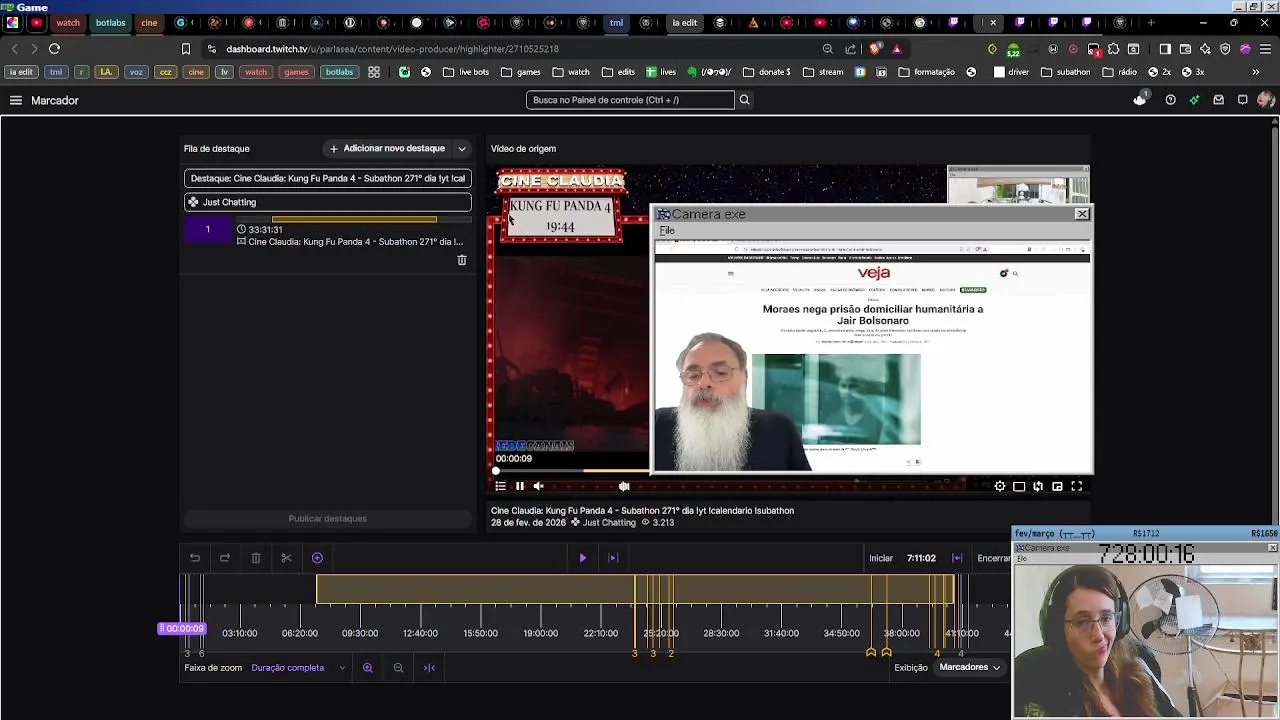Select the 00:00:09 purple playhead marker
This screenshot has width=1280, height=720.
(x=182, y=628)
